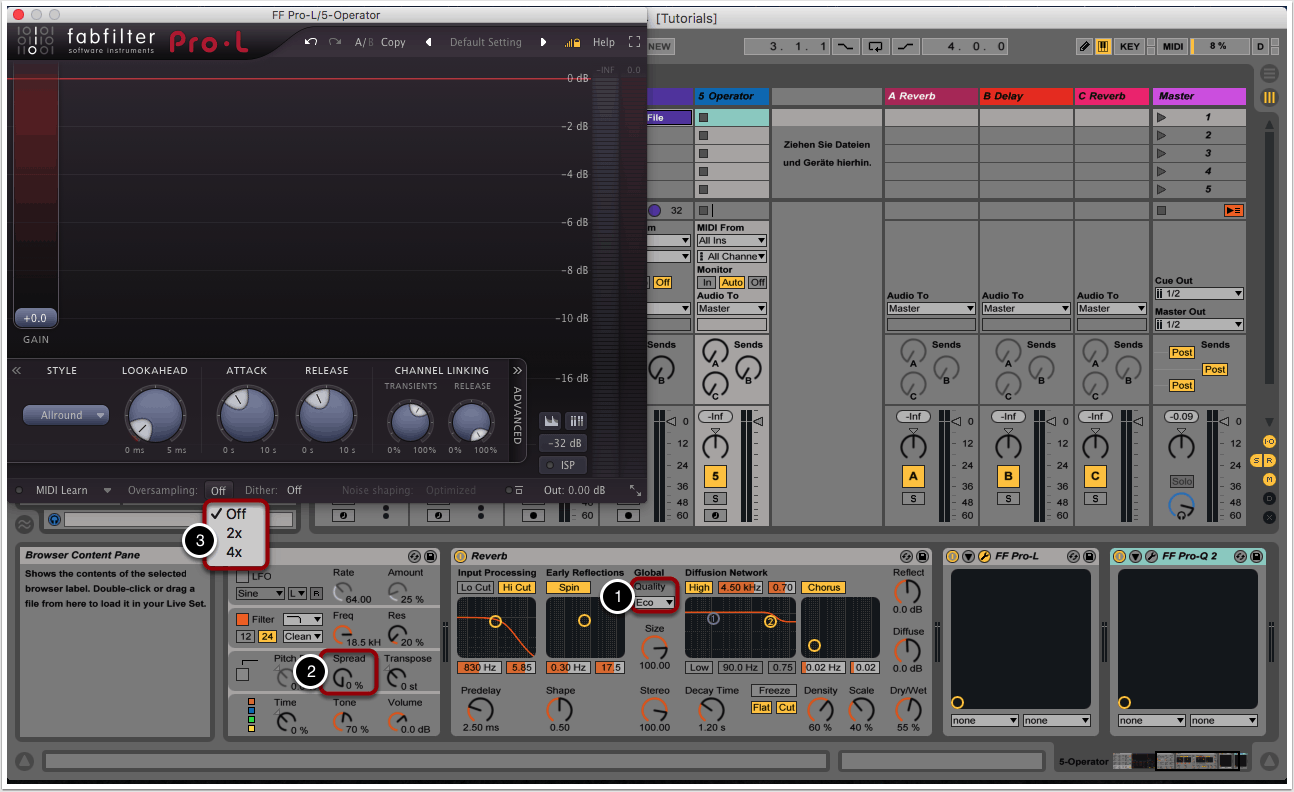Enable the LFO checkbox in Operator
Screen dimensions: 1294x792
click(242, 577)
